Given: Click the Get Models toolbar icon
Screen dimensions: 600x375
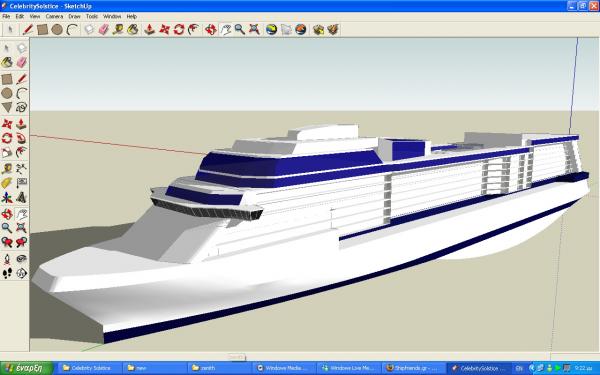Looking at the screenshot, I should click(x=318, y=29).
